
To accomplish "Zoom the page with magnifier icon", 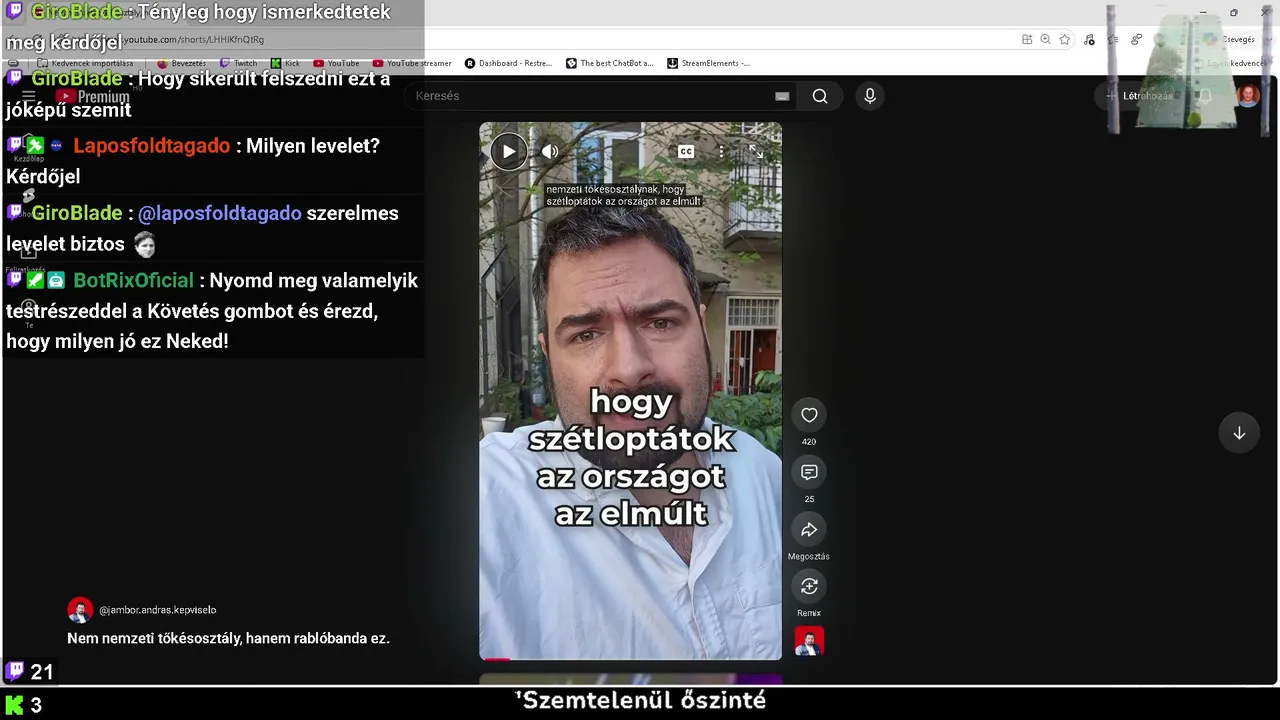I will 1045,39.
